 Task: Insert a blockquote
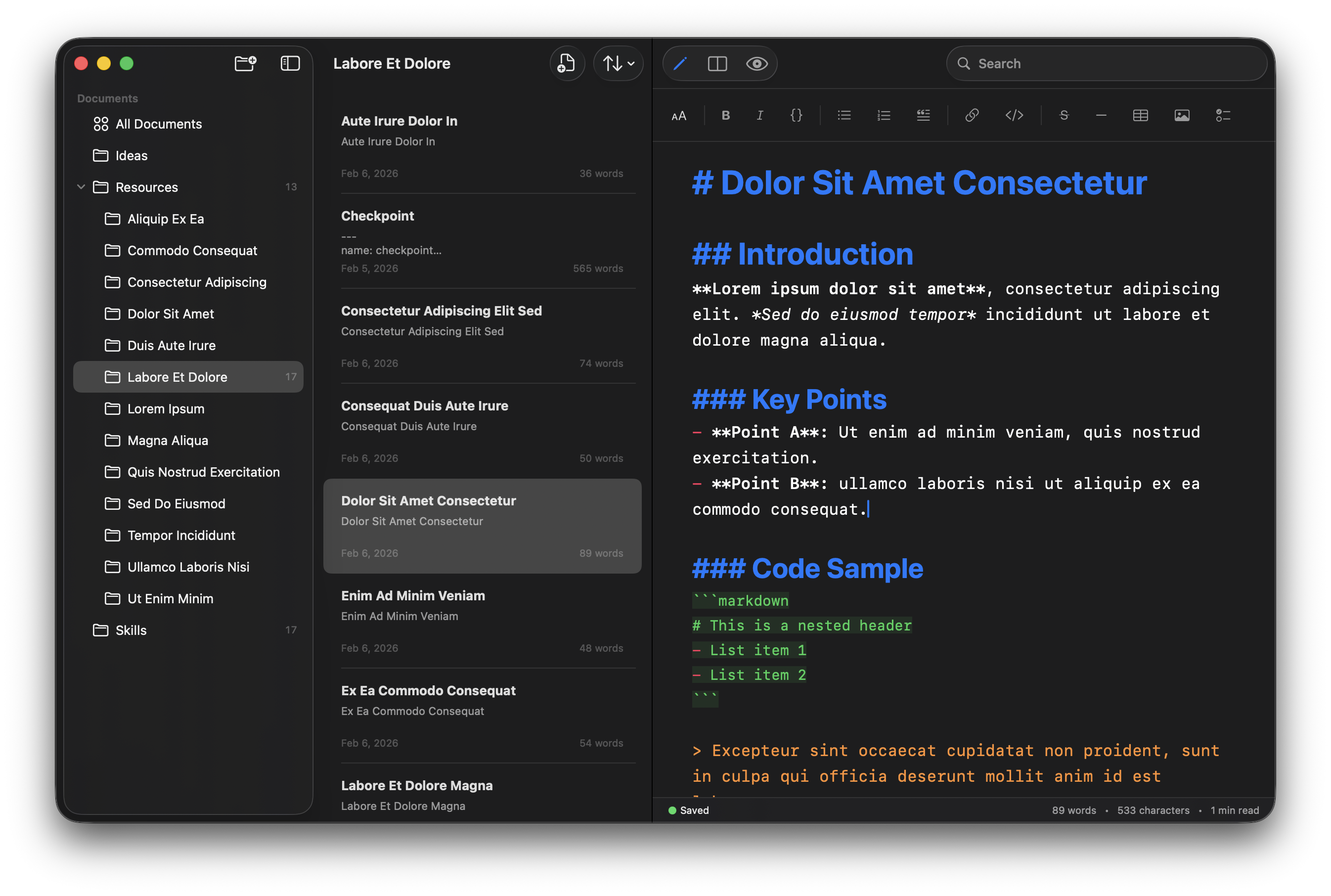point(923,115)
